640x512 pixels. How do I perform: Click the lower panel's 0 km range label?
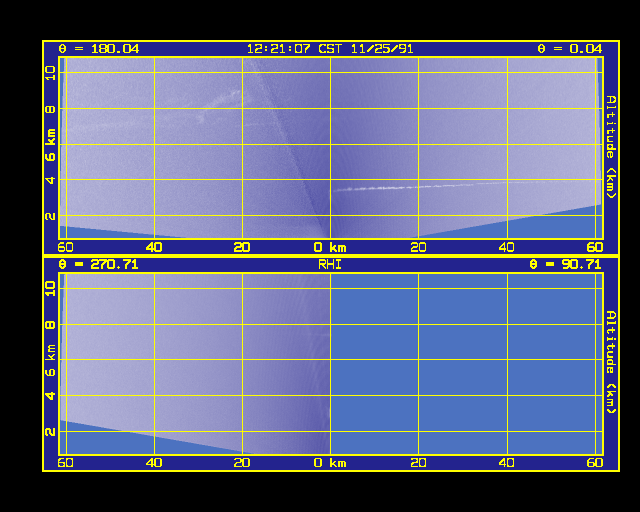click(x=330, y=463)
